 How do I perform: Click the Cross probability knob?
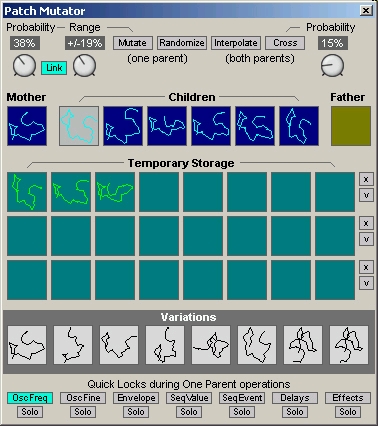coord(332,65)
